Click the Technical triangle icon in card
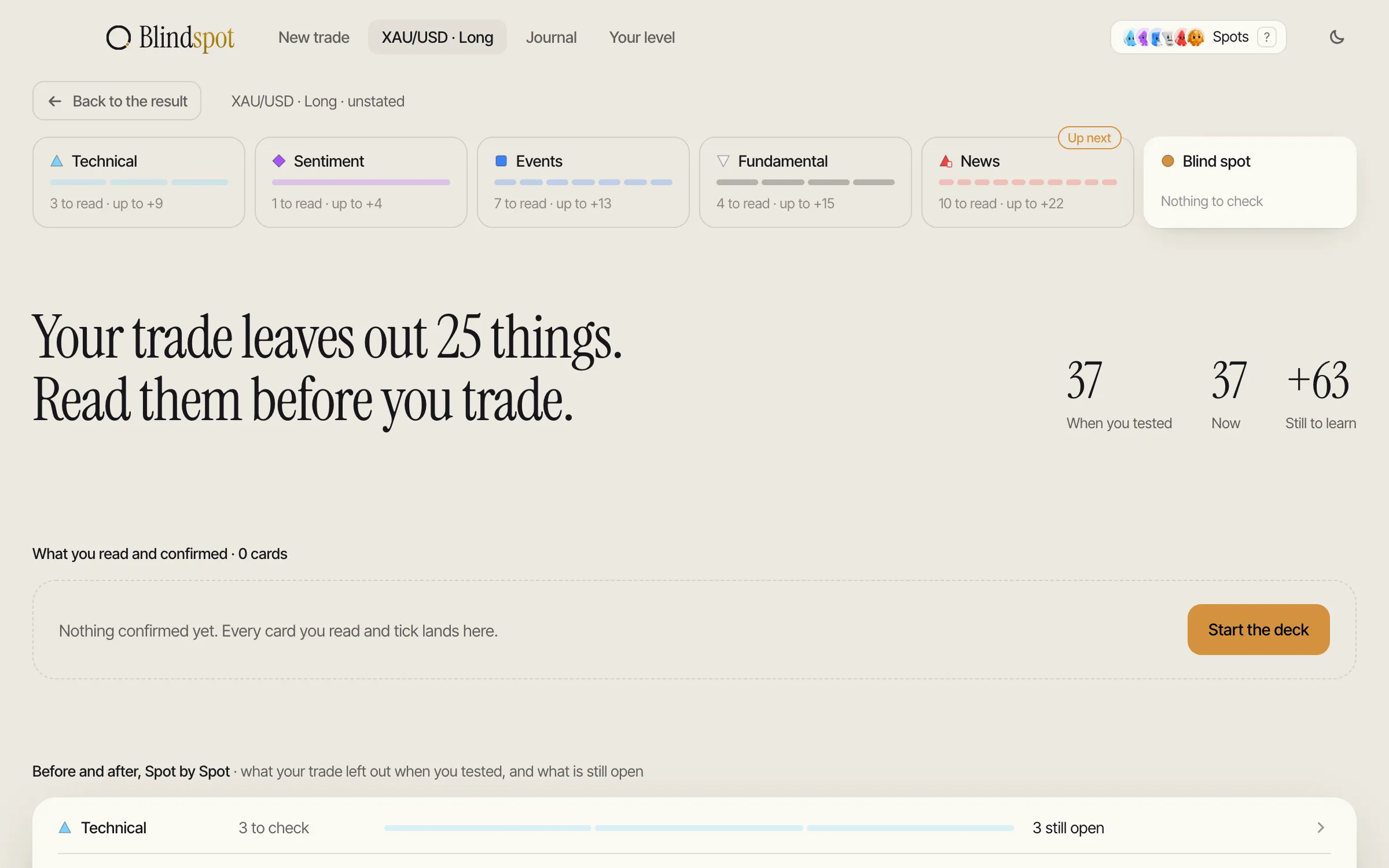Viewport: 1389px width, 868px height. [57, 161]
